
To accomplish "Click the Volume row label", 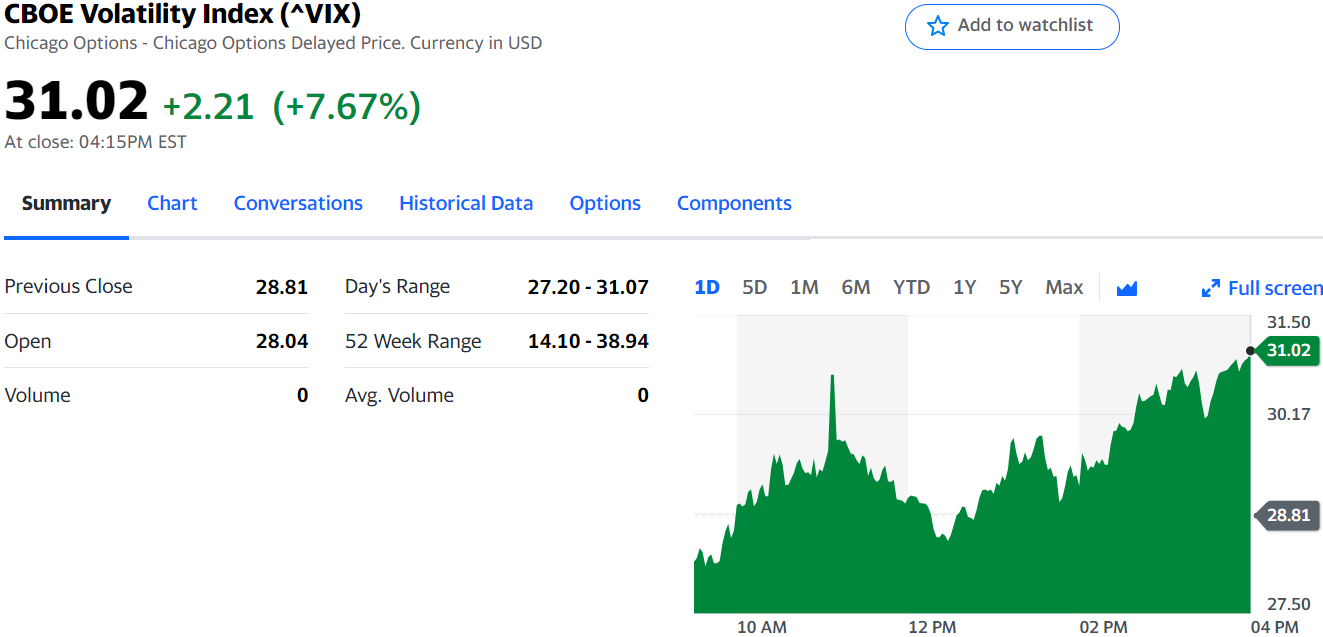I will tap(37, 395).
